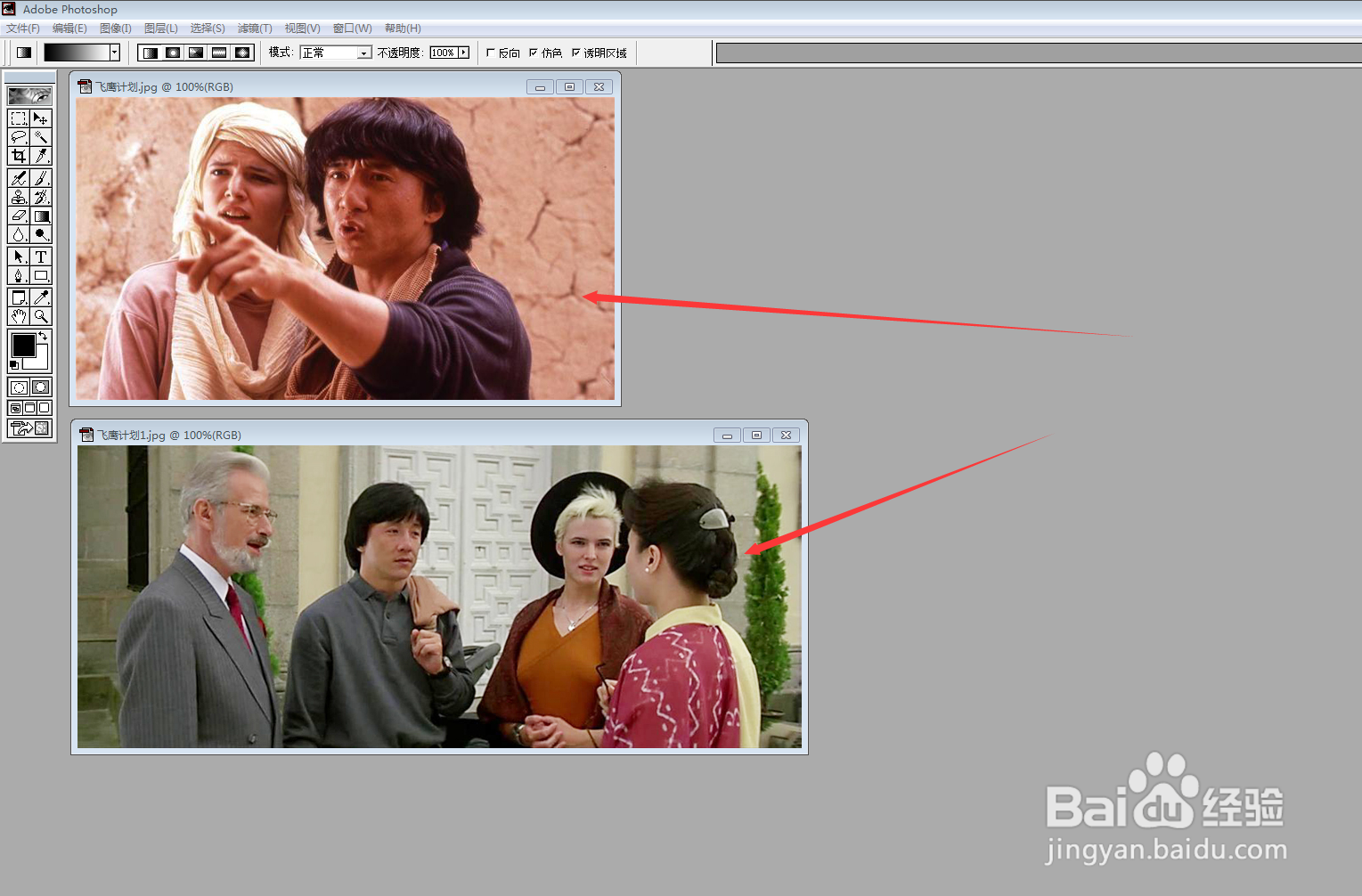Select the Type tool
This screenshot has width=1362, height=896.
point(41,257)
